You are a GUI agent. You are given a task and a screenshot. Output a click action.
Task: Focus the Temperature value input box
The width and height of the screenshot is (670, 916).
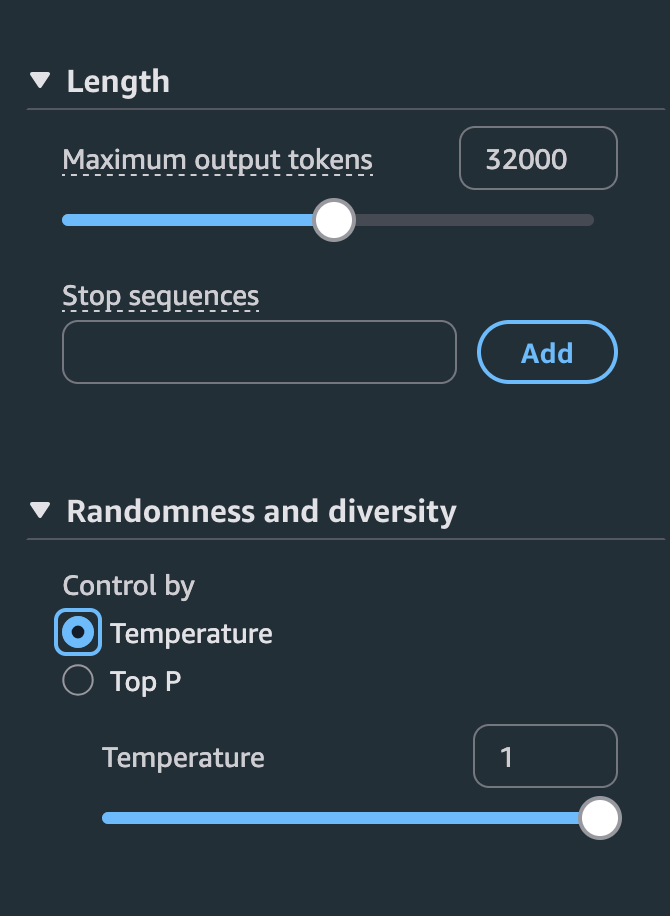click(x=545, y=757)
